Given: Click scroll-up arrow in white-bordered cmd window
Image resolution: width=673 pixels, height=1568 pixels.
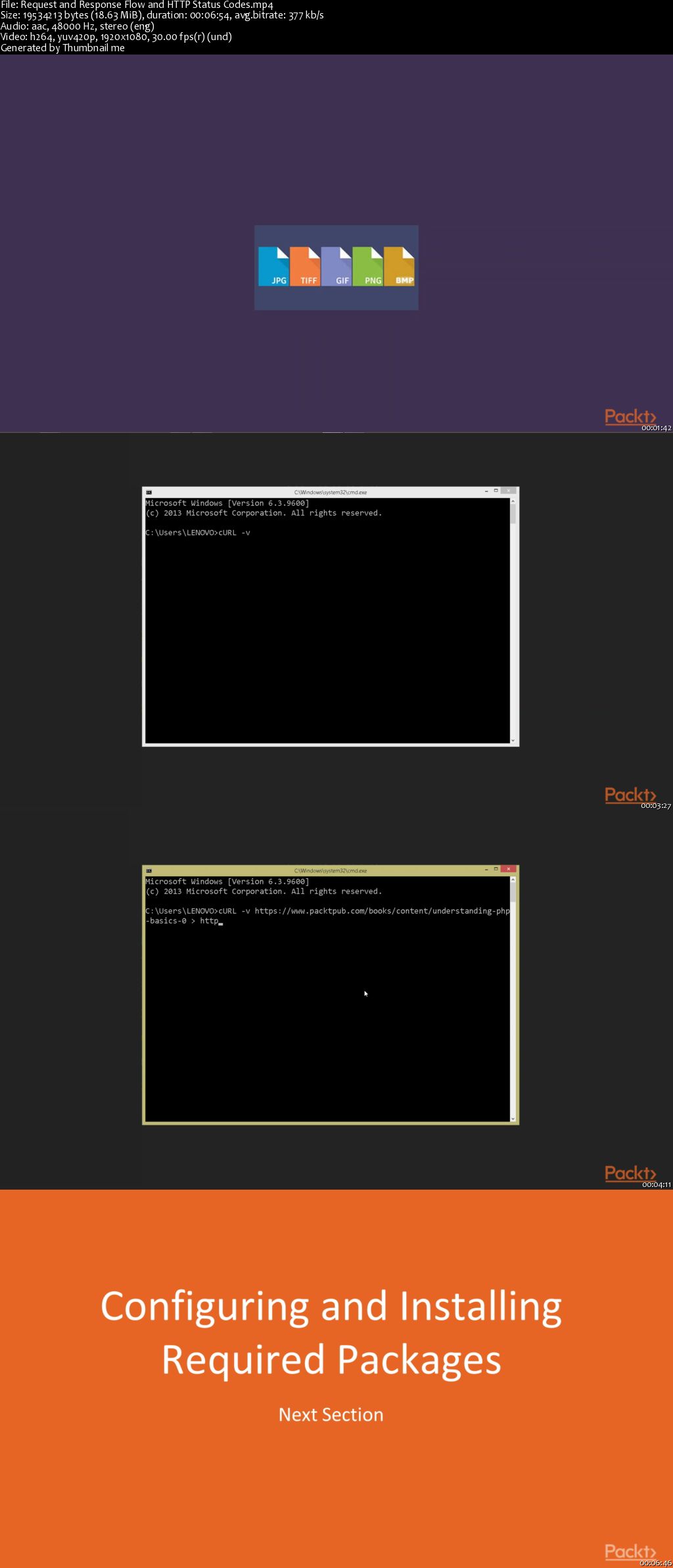Looking at the screenshot, I should (x=513, y=501).
